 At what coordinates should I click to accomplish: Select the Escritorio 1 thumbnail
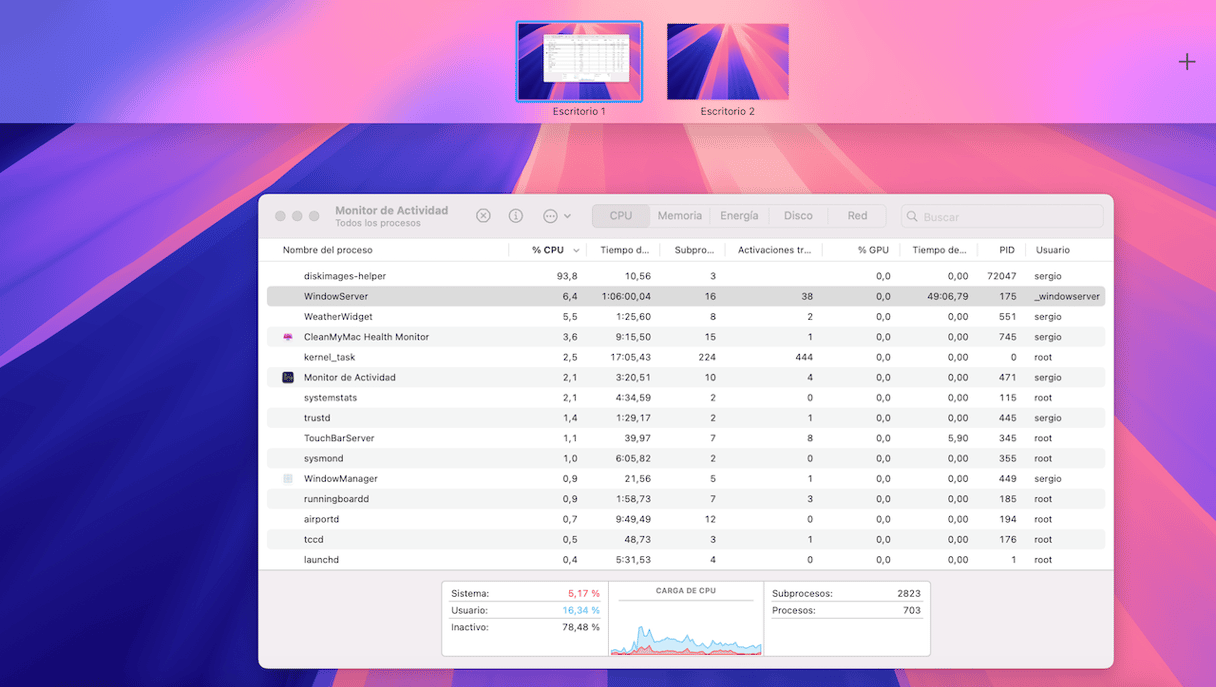click(x=579, y=61)
